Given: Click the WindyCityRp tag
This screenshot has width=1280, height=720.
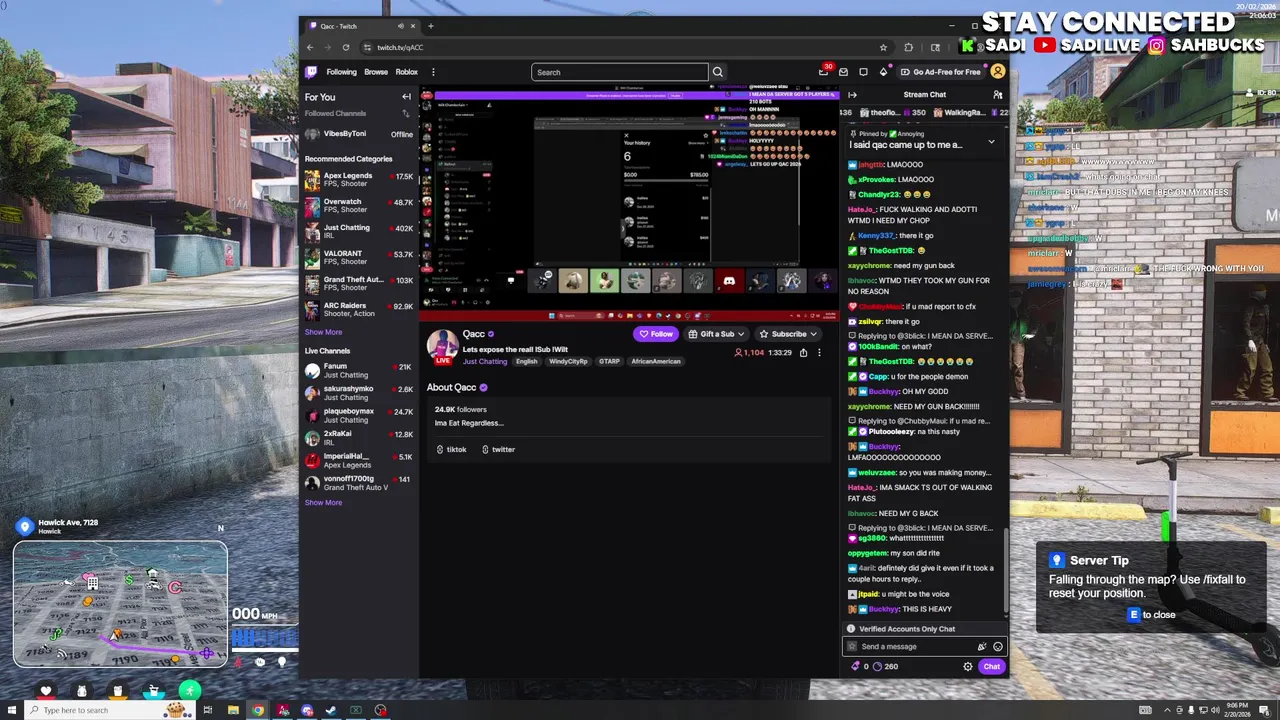Looking at the screenshot, I should (x=568, y=361).
